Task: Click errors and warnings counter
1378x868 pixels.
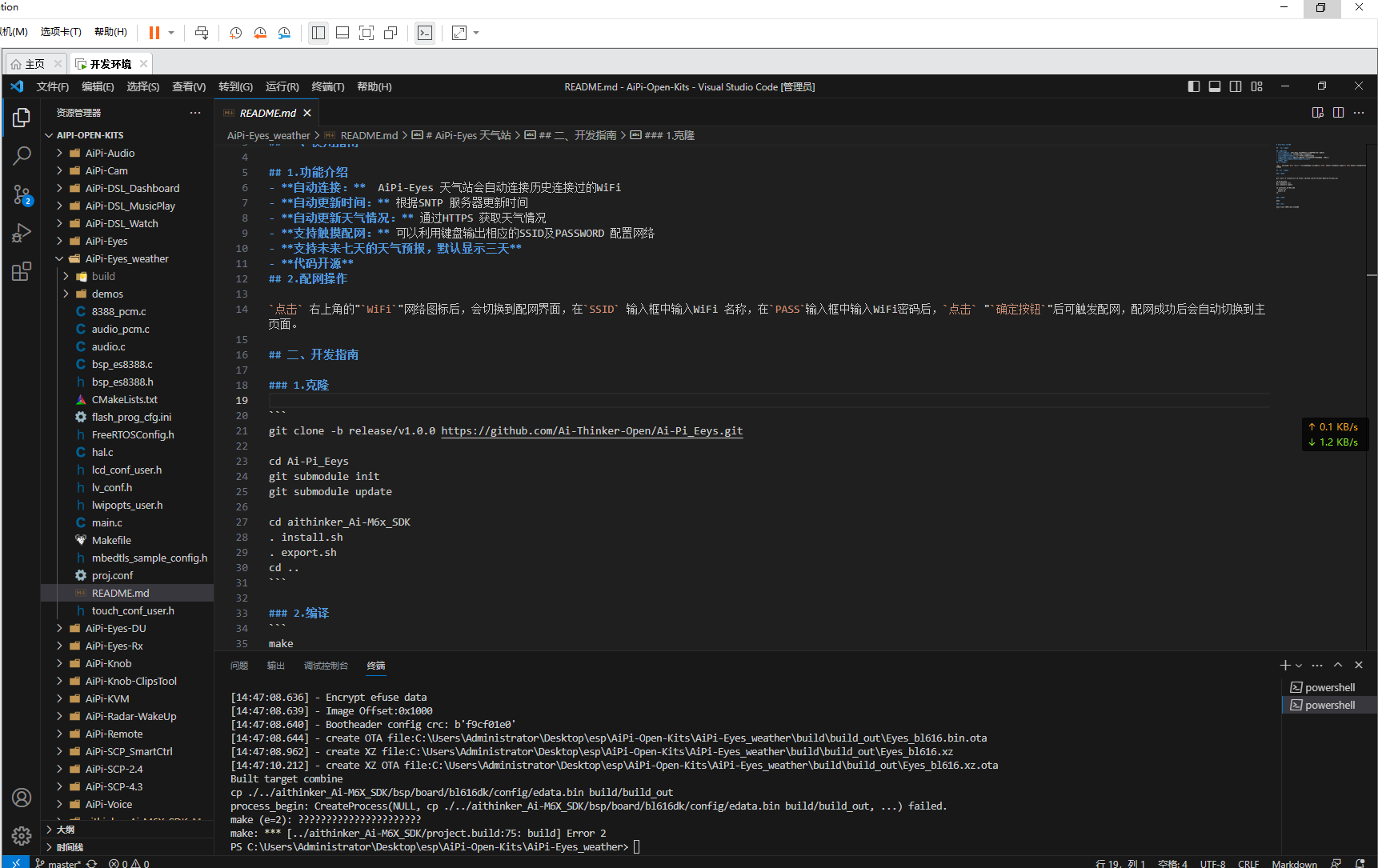Action: click(130, 864)
